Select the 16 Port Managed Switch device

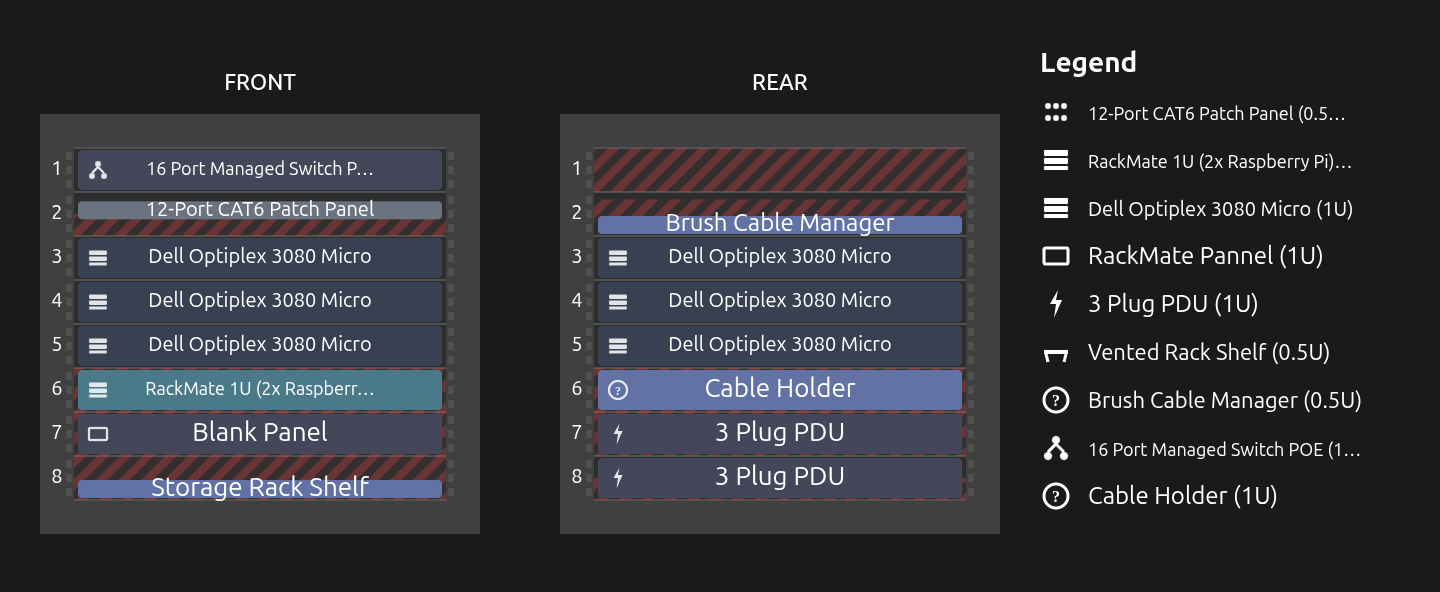coord(260,170)
